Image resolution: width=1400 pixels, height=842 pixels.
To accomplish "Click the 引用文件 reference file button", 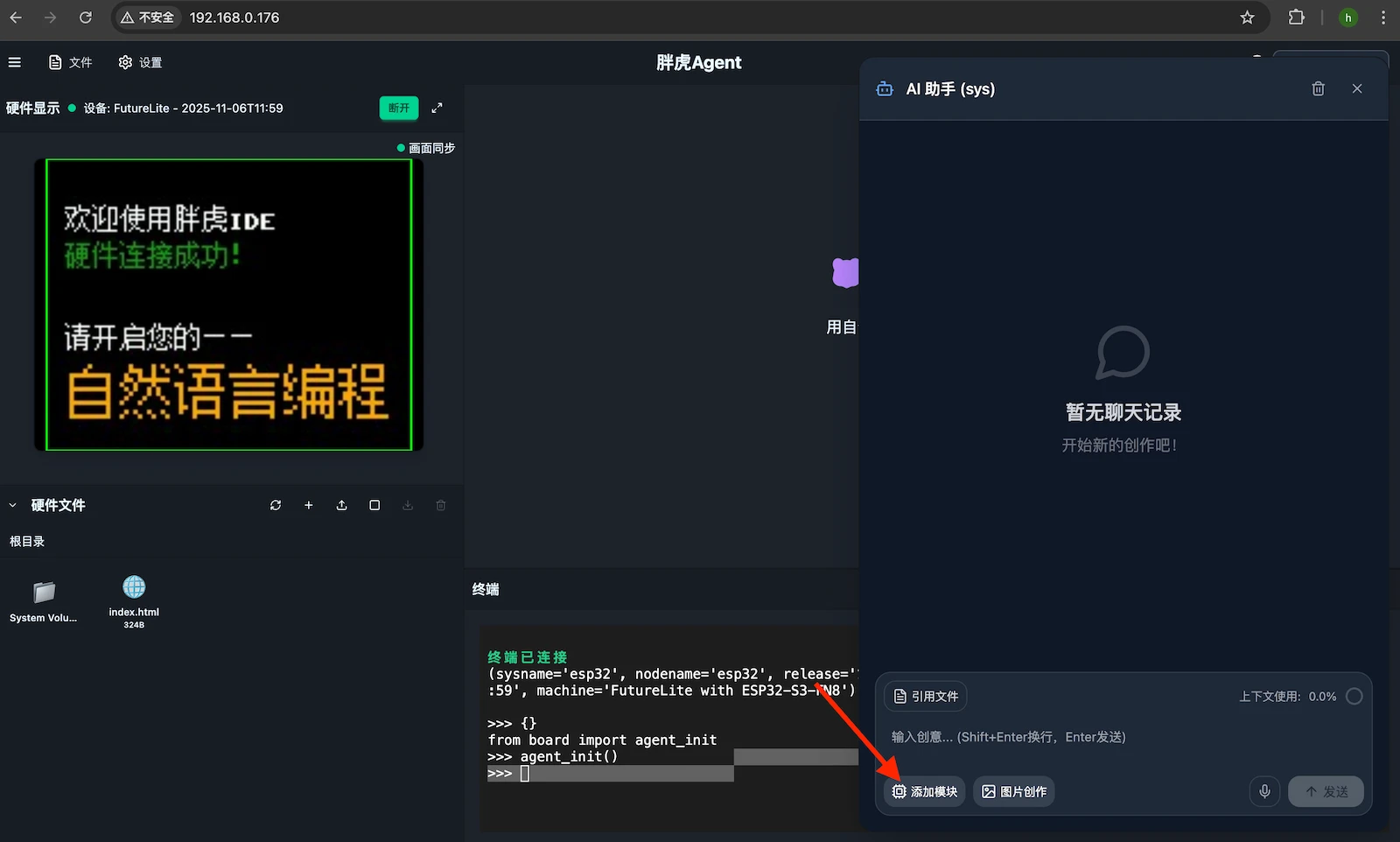I will point(925,697).
